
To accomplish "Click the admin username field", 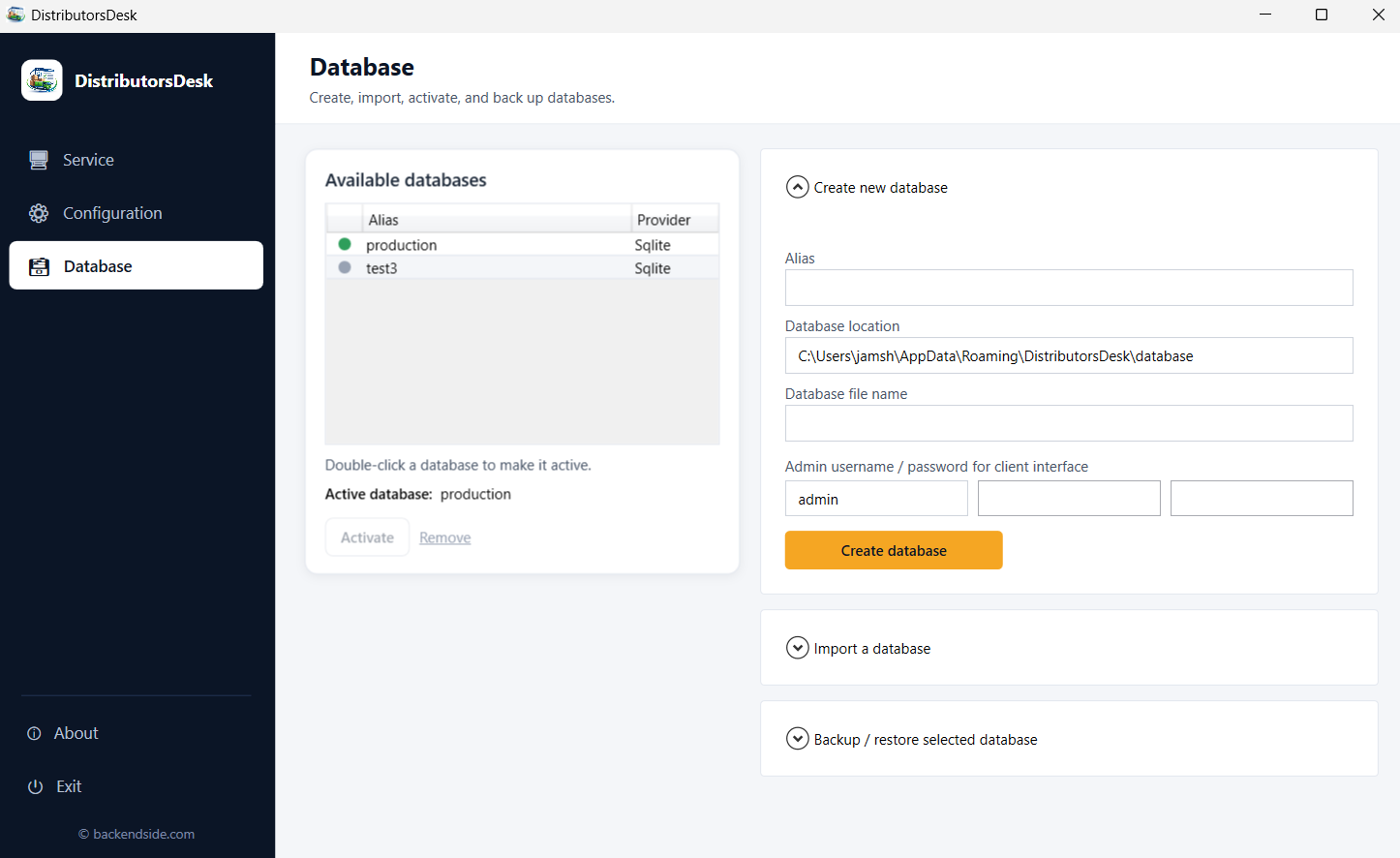I will coord(876,499).
